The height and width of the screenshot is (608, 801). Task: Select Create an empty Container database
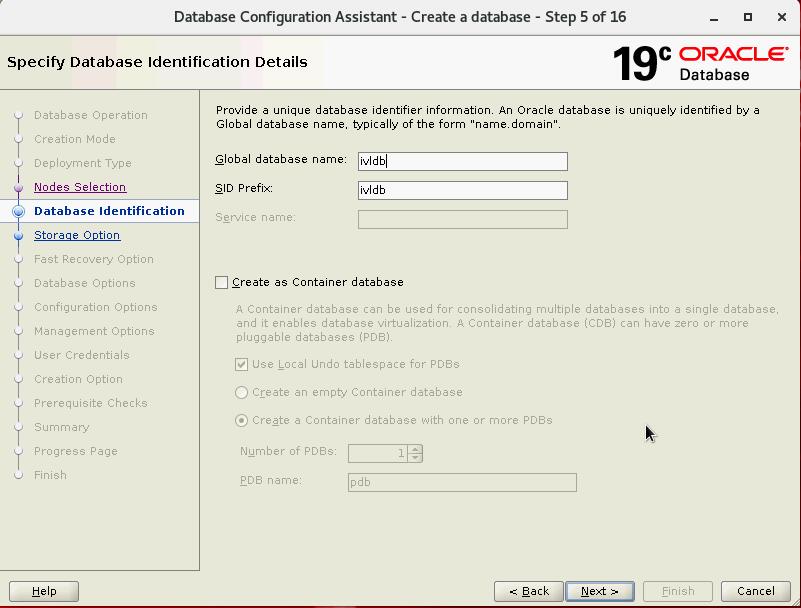pyautogui.click(x=242, y=393)
